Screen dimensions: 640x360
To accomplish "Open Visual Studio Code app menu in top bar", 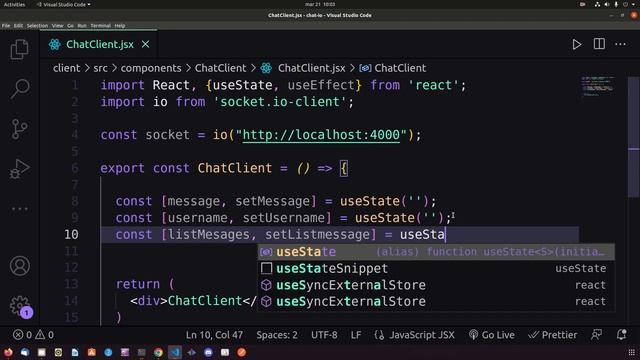I will tap(63, 4).
